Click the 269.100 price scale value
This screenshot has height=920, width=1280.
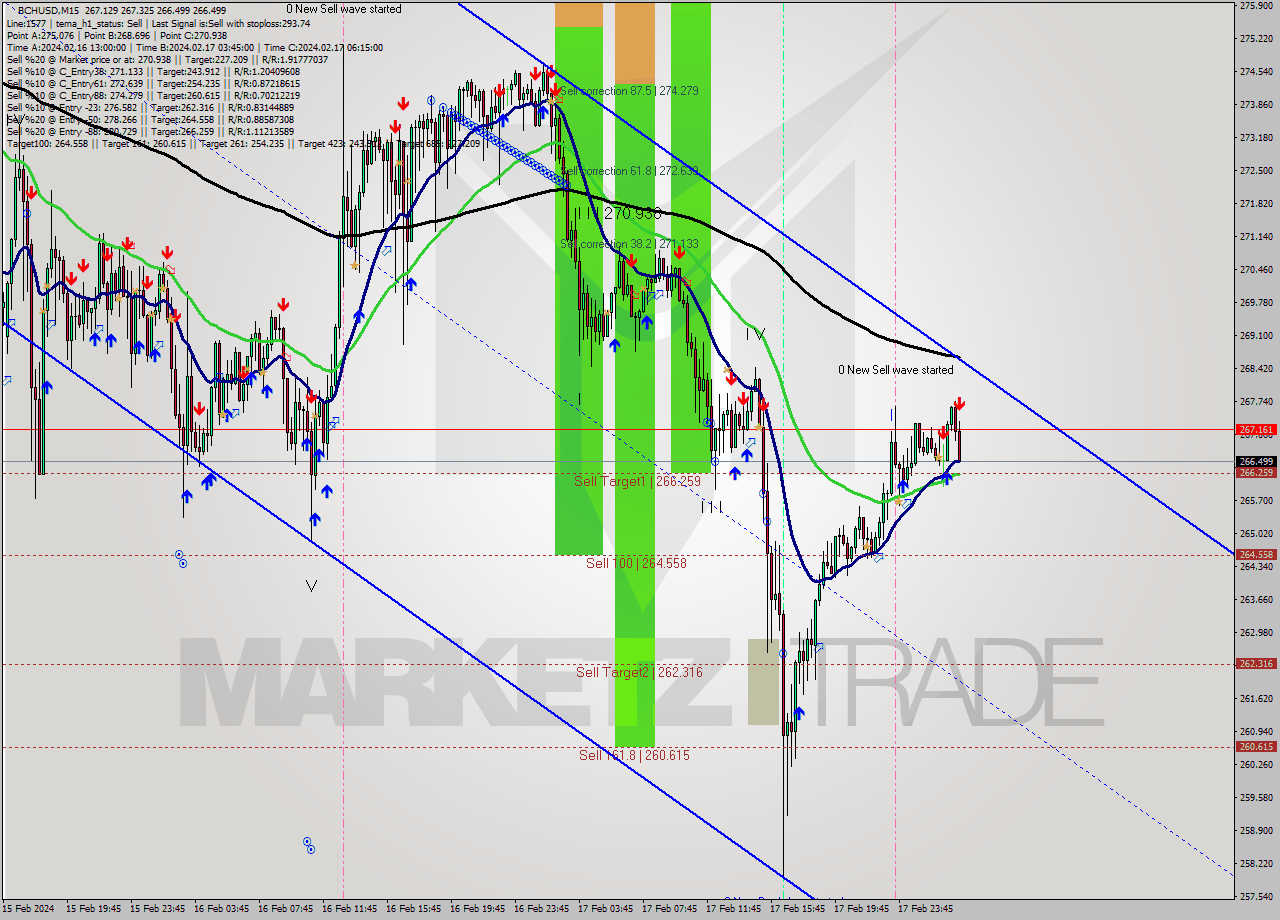tap(1256, 336)
